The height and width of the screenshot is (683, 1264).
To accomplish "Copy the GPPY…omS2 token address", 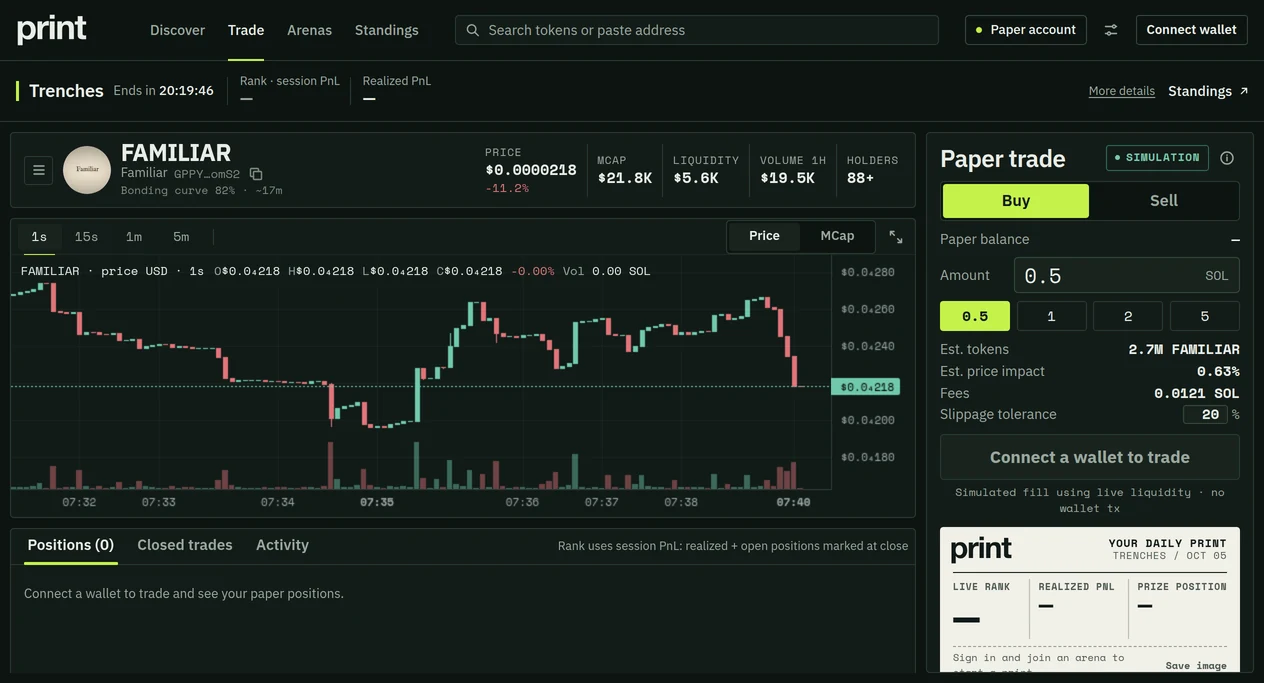I will tap(256, 174).
